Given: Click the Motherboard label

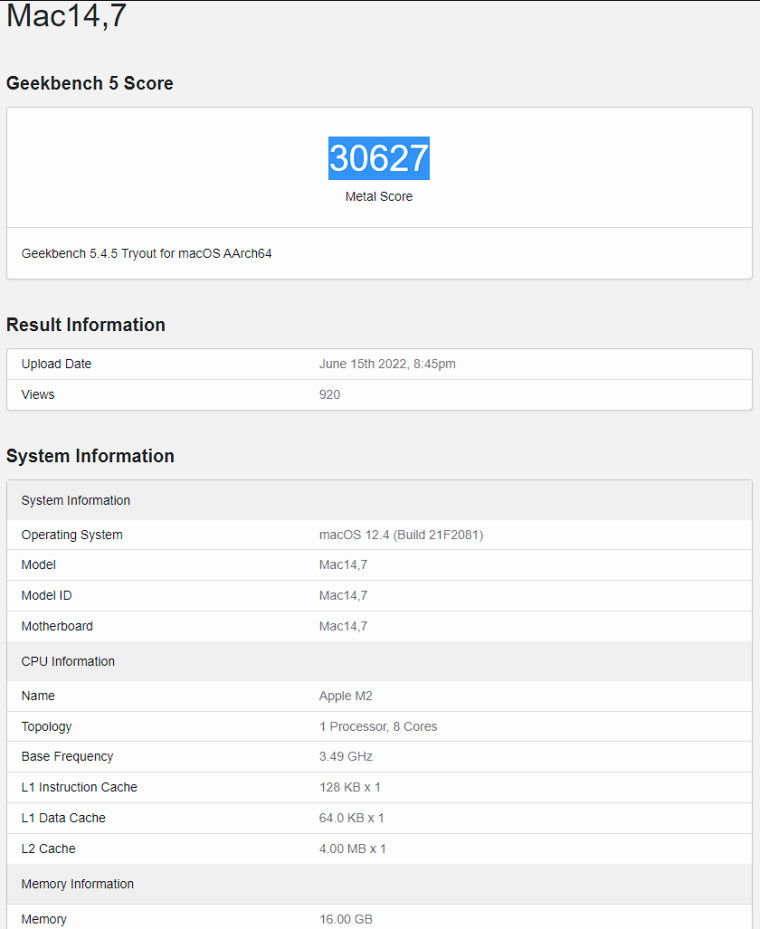Looking at the screenshot, I should tap(57, 626).
